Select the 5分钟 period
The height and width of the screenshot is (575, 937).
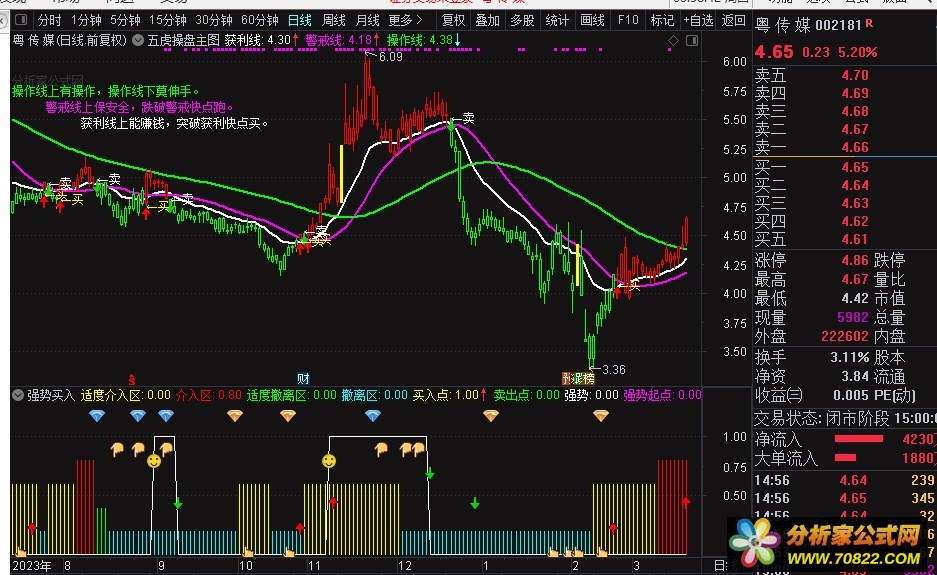[x=125, y=20]
